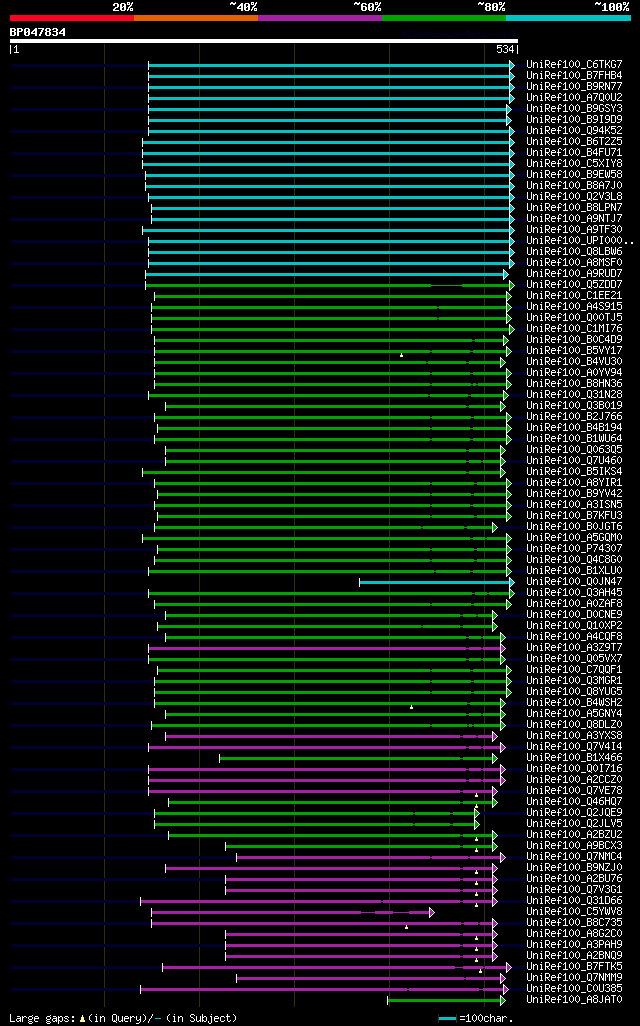
Task: Click the cyan ~100% identity legend segment
Action: (x=568, y=18)
